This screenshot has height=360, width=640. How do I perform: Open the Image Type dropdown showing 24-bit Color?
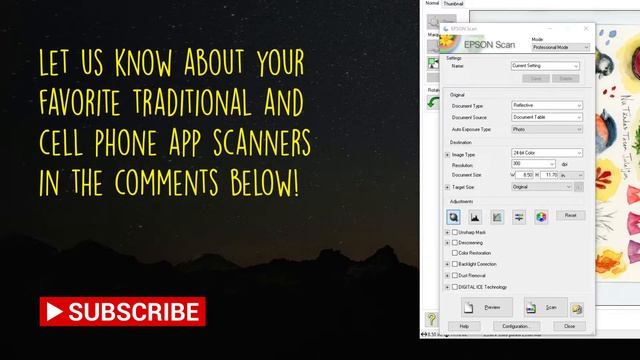[547, 153]
